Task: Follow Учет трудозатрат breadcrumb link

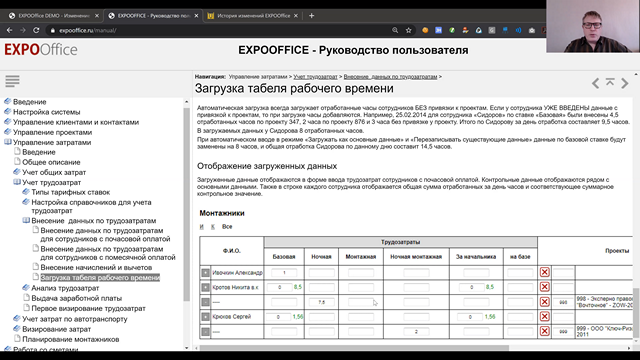Action: click(315, 77)
